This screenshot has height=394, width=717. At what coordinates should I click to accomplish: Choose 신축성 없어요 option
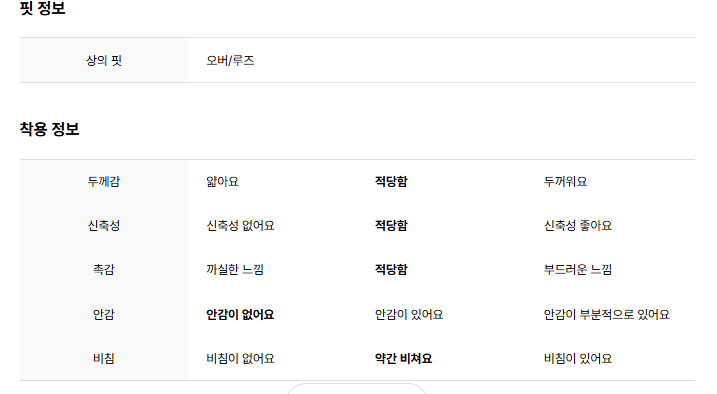240,225
